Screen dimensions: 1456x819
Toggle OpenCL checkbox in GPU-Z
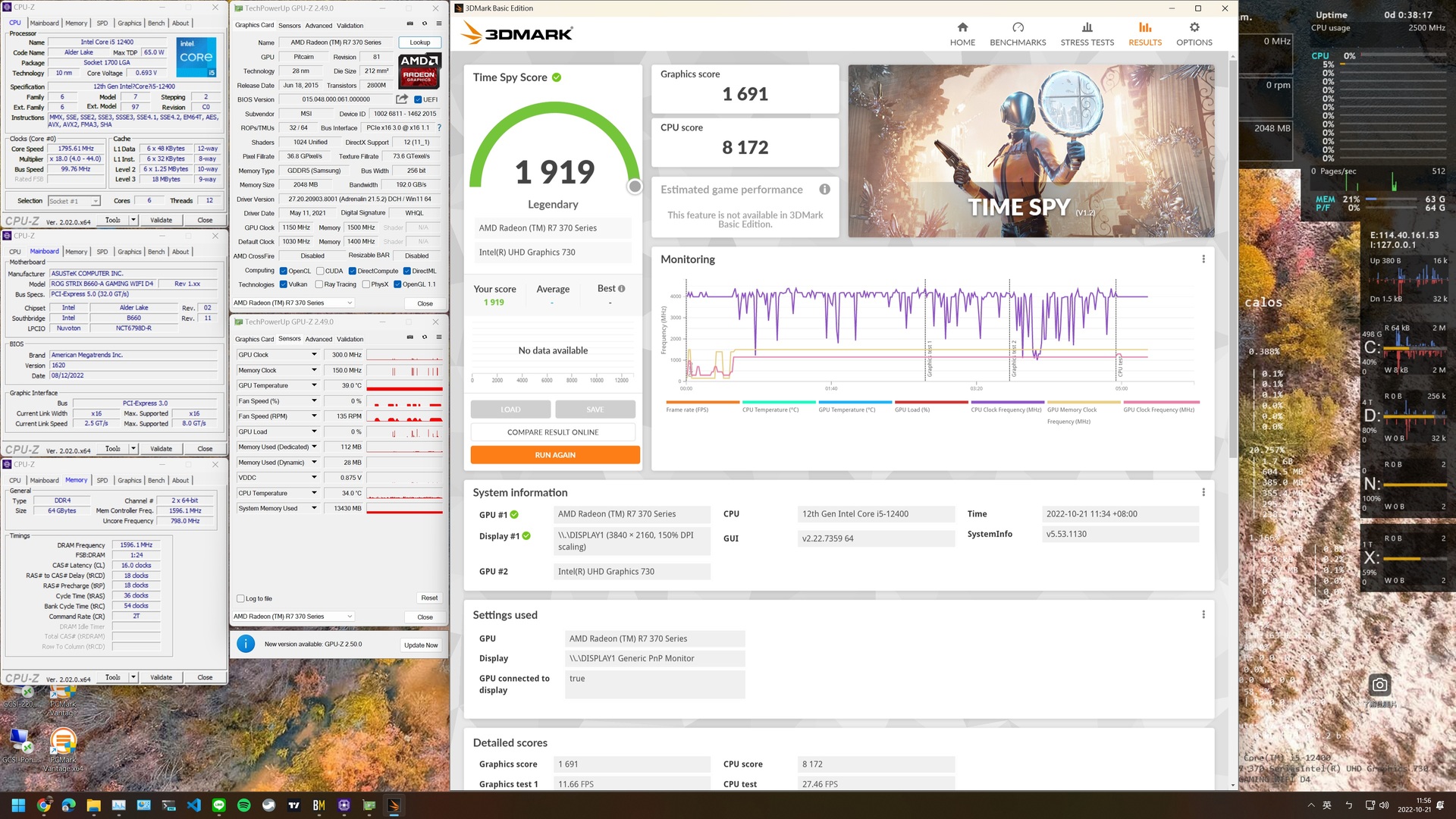(x=284, y=271)
